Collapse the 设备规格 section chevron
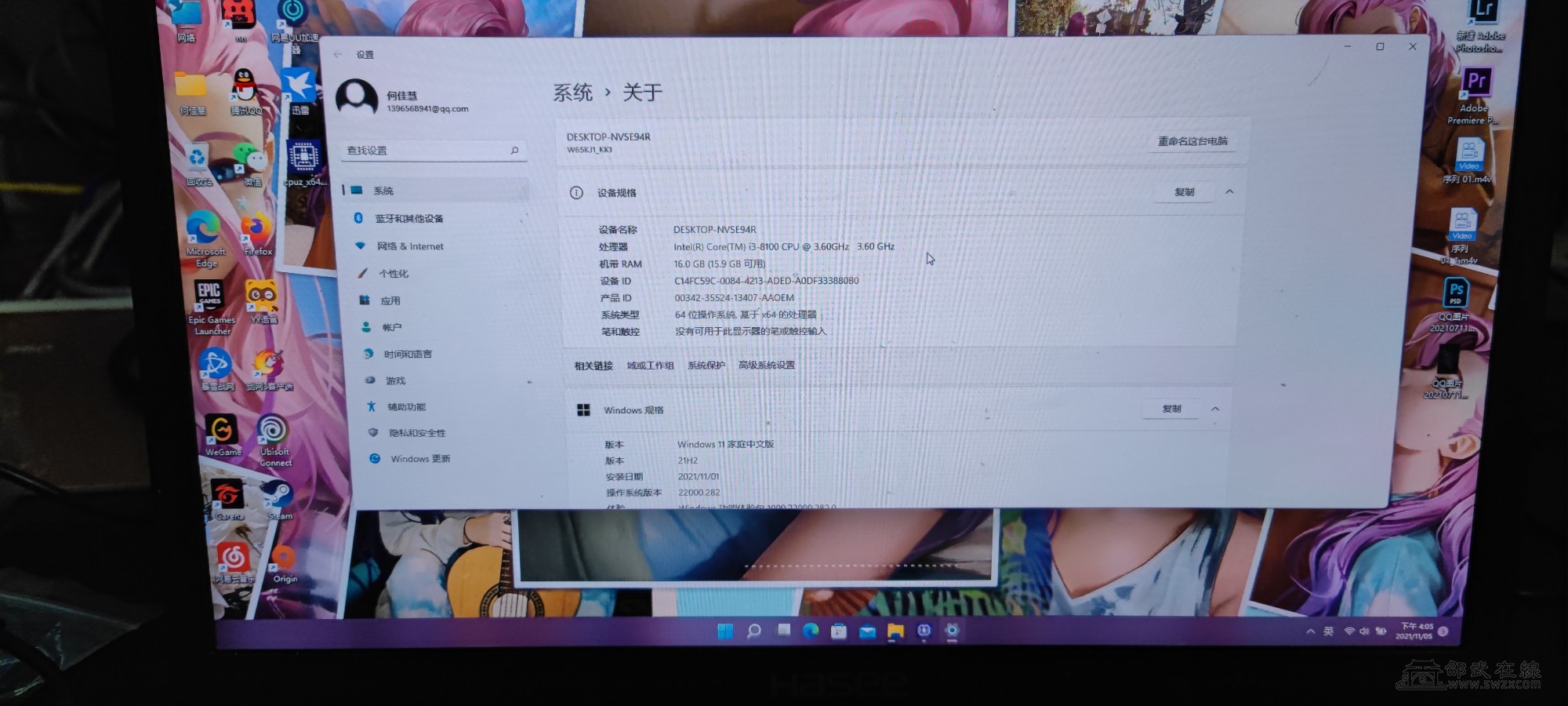Viewport: 1568px width, 706px height. click(1229, 192)
